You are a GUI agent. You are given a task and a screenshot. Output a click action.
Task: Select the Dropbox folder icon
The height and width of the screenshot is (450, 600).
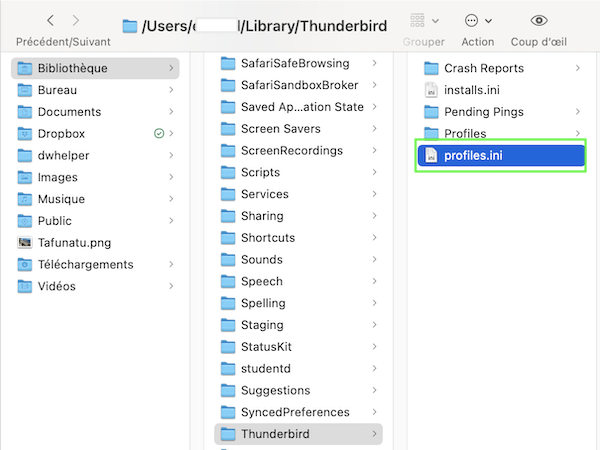(25, 134)
